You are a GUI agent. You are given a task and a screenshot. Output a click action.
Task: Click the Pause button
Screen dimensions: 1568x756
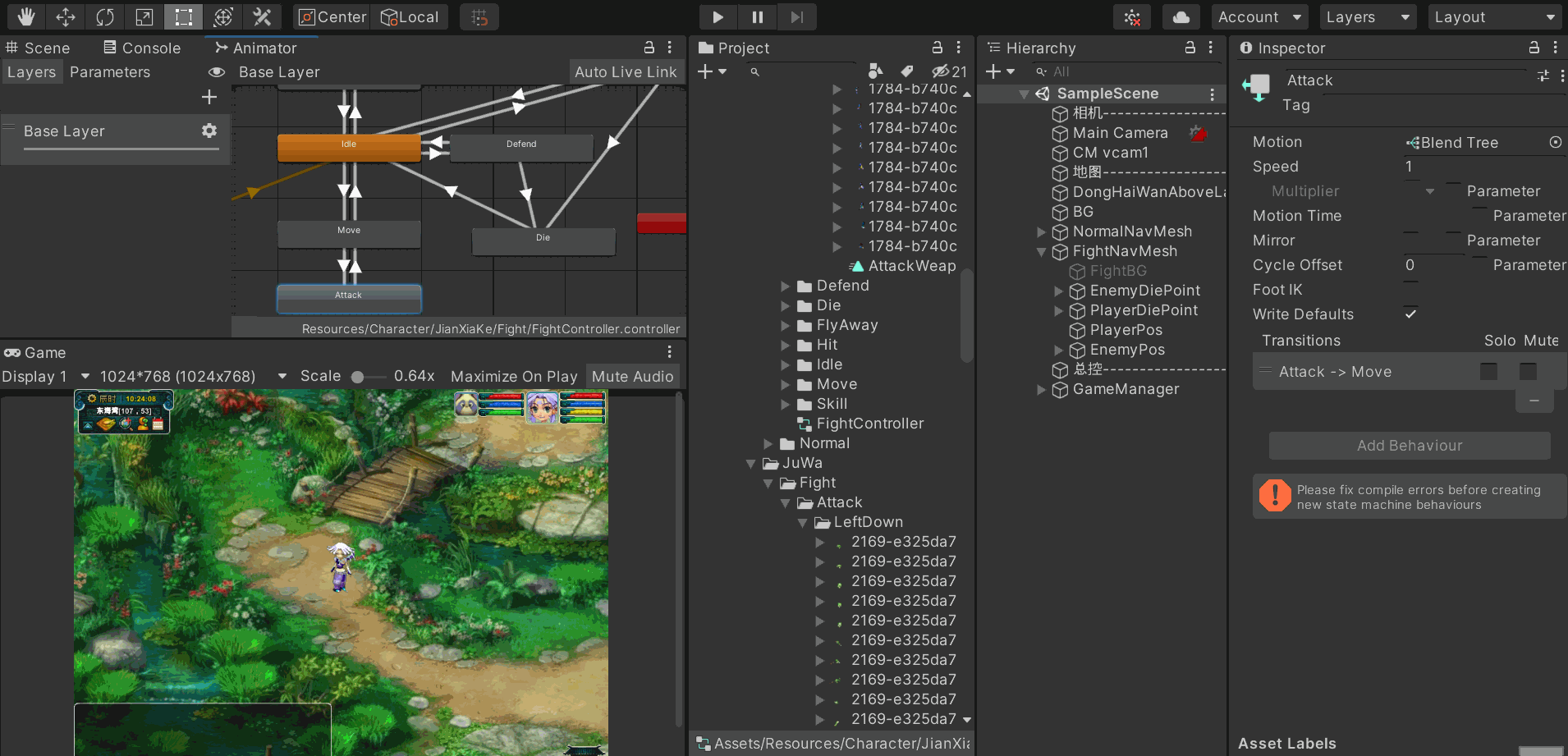[757, 16]
